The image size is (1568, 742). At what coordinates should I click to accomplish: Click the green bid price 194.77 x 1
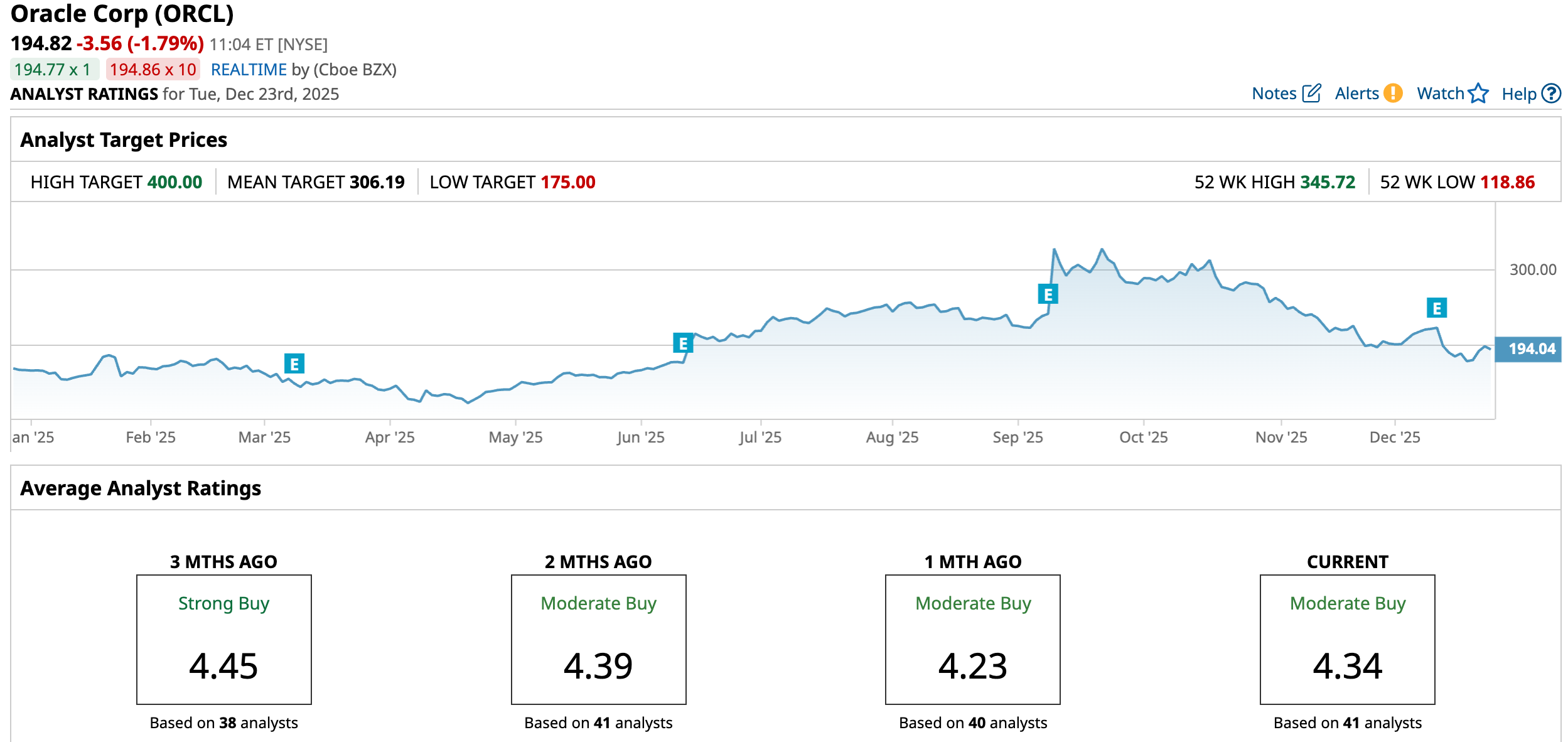tap(54, 70)
